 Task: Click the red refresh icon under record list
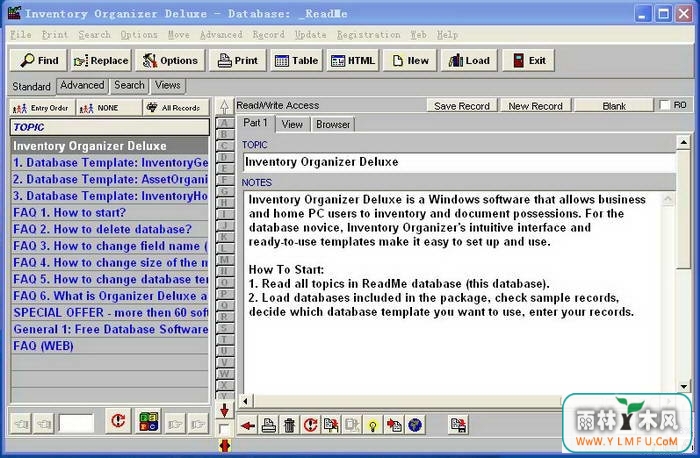pyautogui.click(x=118, y=421)
